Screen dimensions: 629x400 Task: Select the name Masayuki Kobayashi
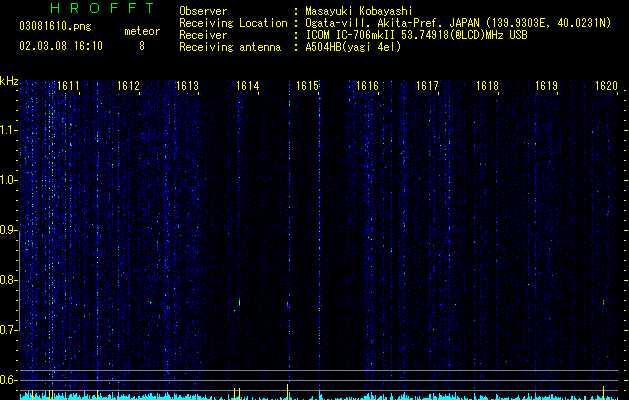(x=359, y=11)
